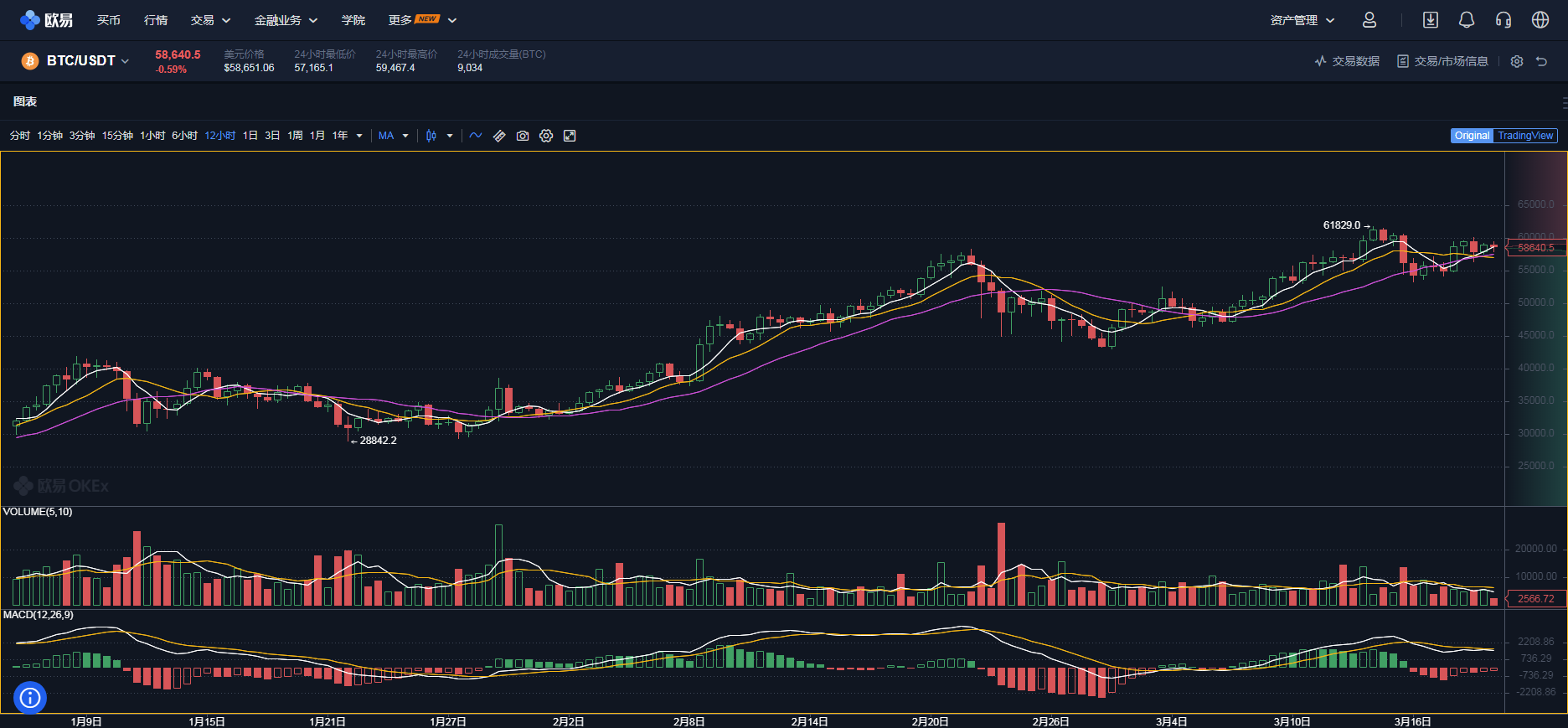Click the blue info circle icon

30,697
